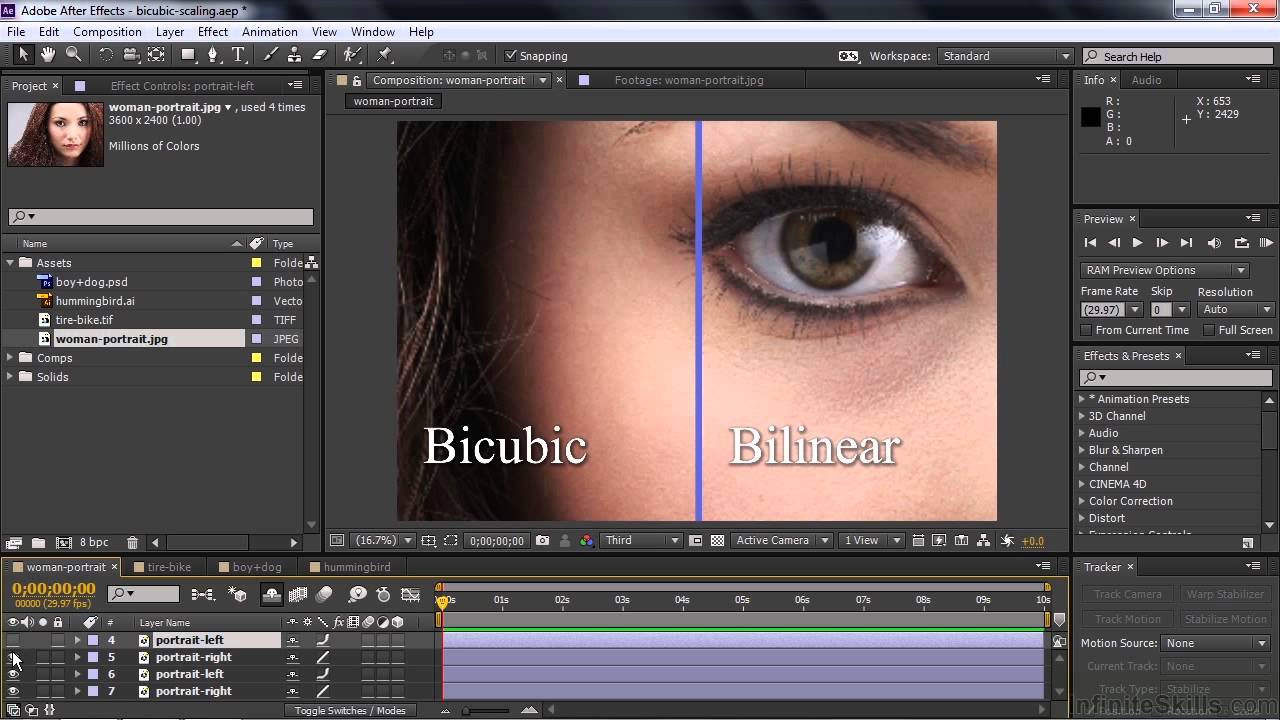Open the RAM Preview Options dropdown
The height and width of the screenshot is (720, 1280).
tap(1164, 270)
